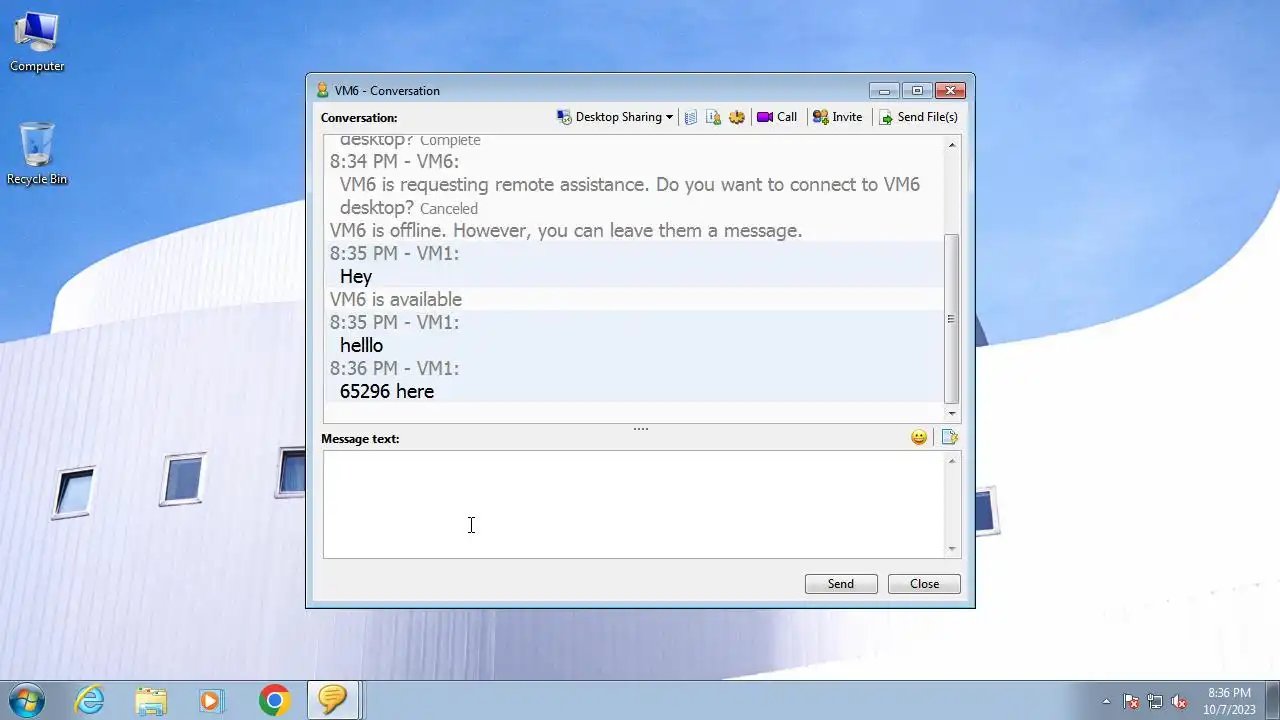Minimize the VM6 Conversation window
Screen dimensions: 1280x720
tap(884, 90)
